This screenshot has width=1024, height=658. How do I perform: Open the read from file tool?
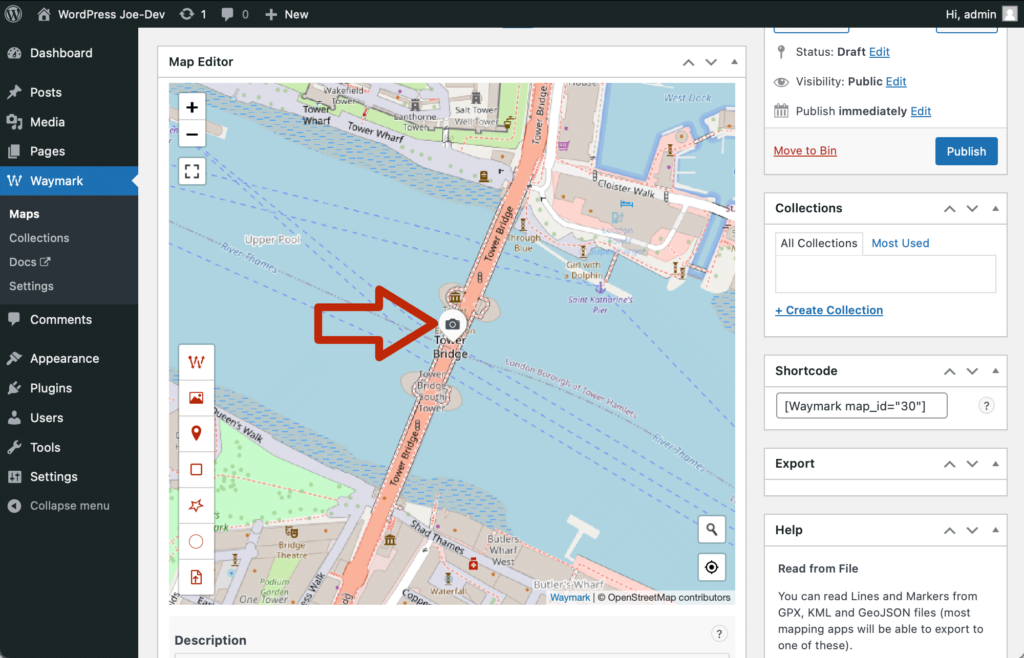coord(196,577)
